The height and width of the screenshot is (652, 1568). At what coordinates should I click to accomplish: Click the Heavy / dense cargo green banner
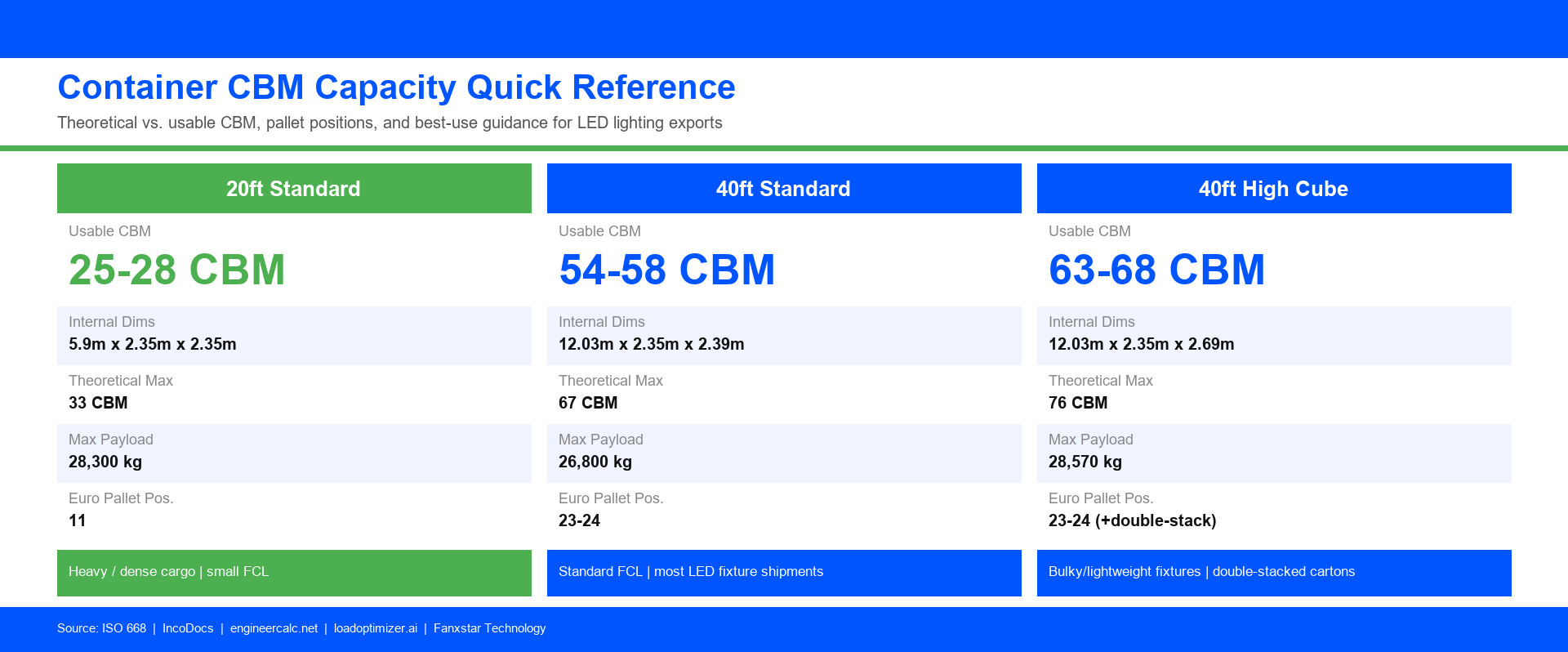tap(294, 573)
